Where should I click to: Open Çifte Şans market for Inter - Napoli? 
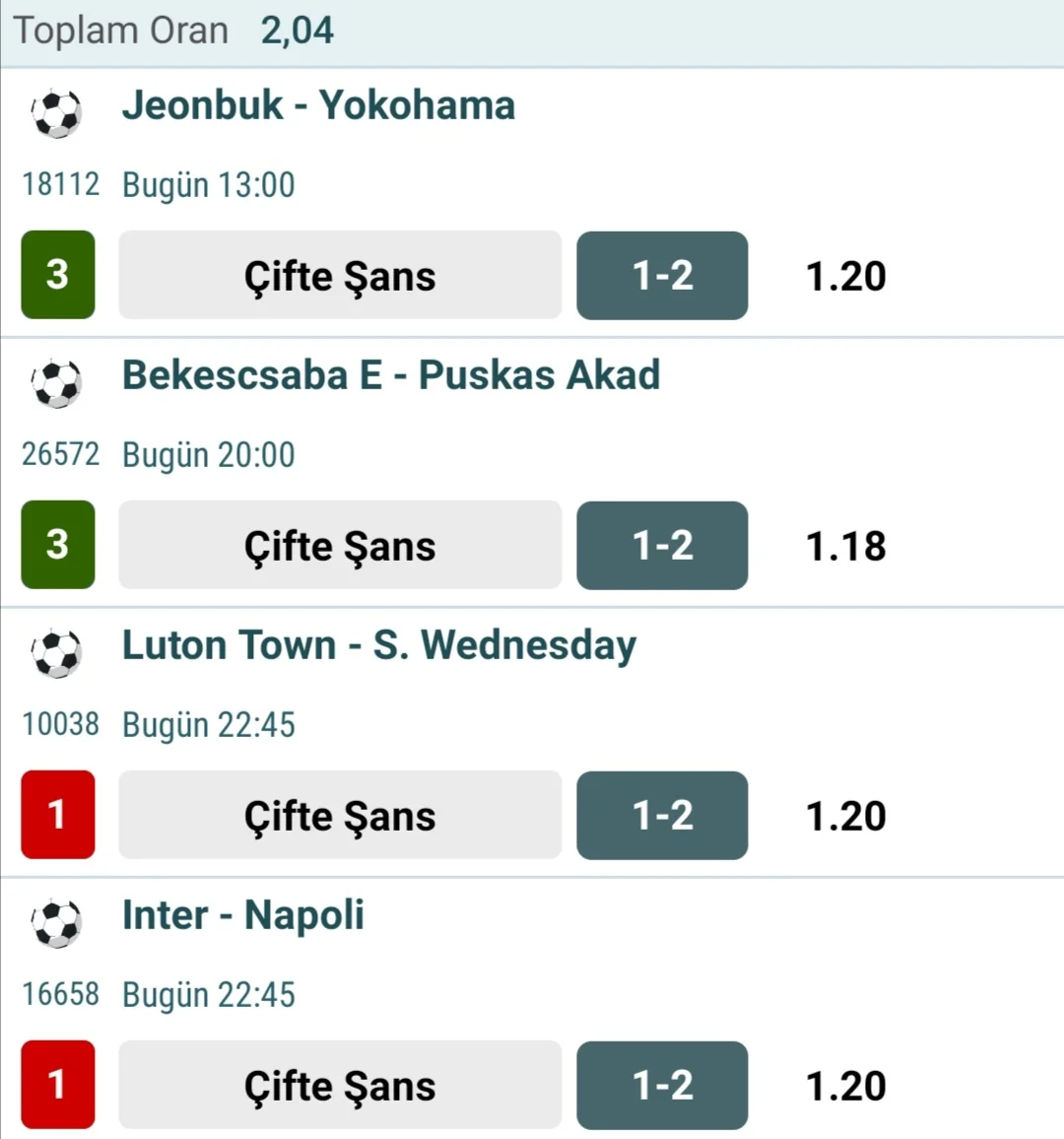pyautogui.click(x=340, y=1086)
